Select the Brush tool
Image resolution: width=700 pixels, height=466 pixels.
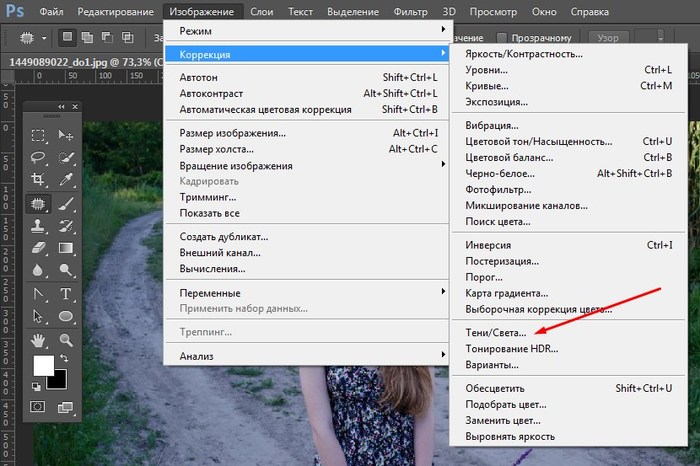coord(66,203)
